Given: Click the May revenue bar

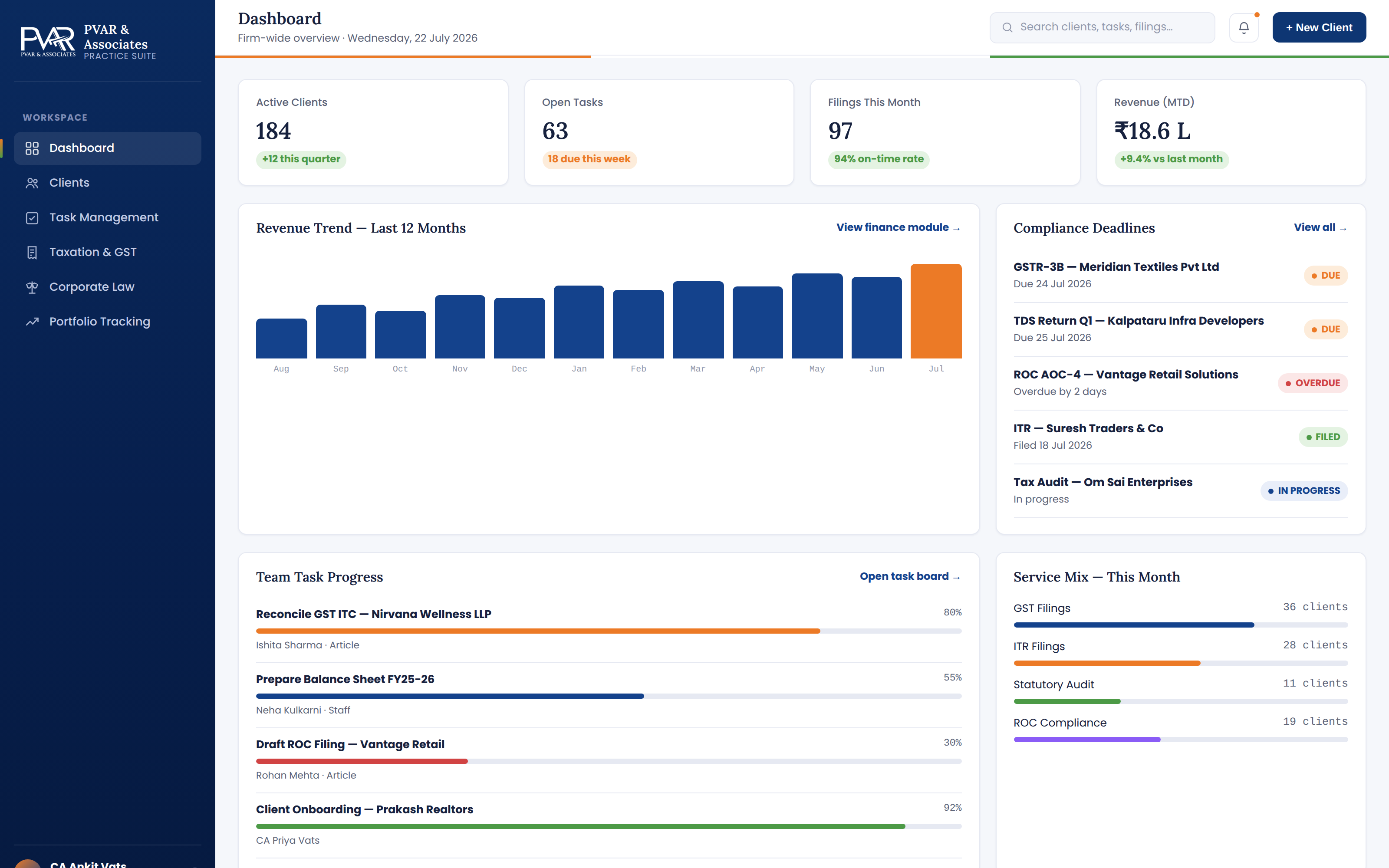Looking at the screenshot, I should (817, 316).
